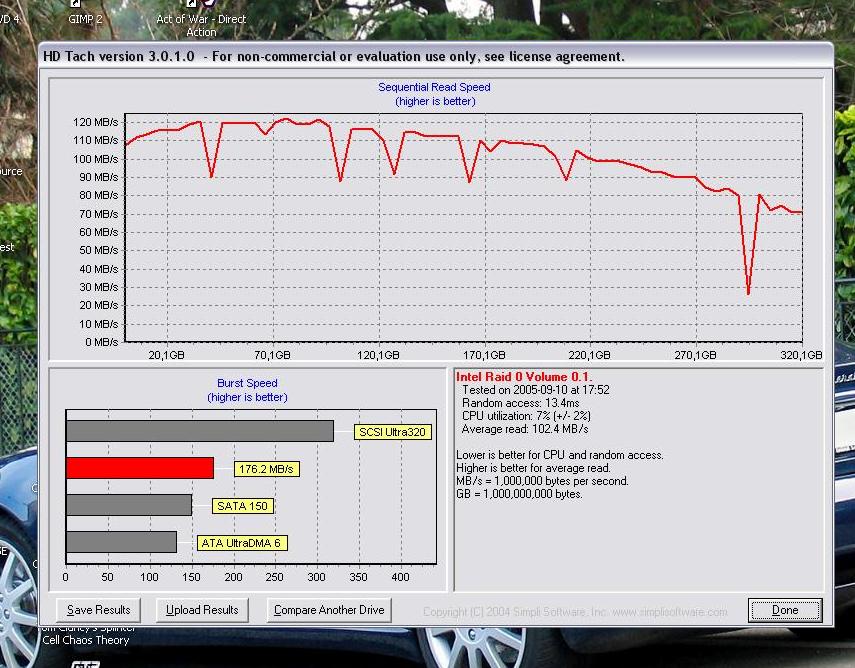Viewport: 855px width, 668px height.
Task: Click the HD Tach window title bar
Action: (x=436, y=56)
